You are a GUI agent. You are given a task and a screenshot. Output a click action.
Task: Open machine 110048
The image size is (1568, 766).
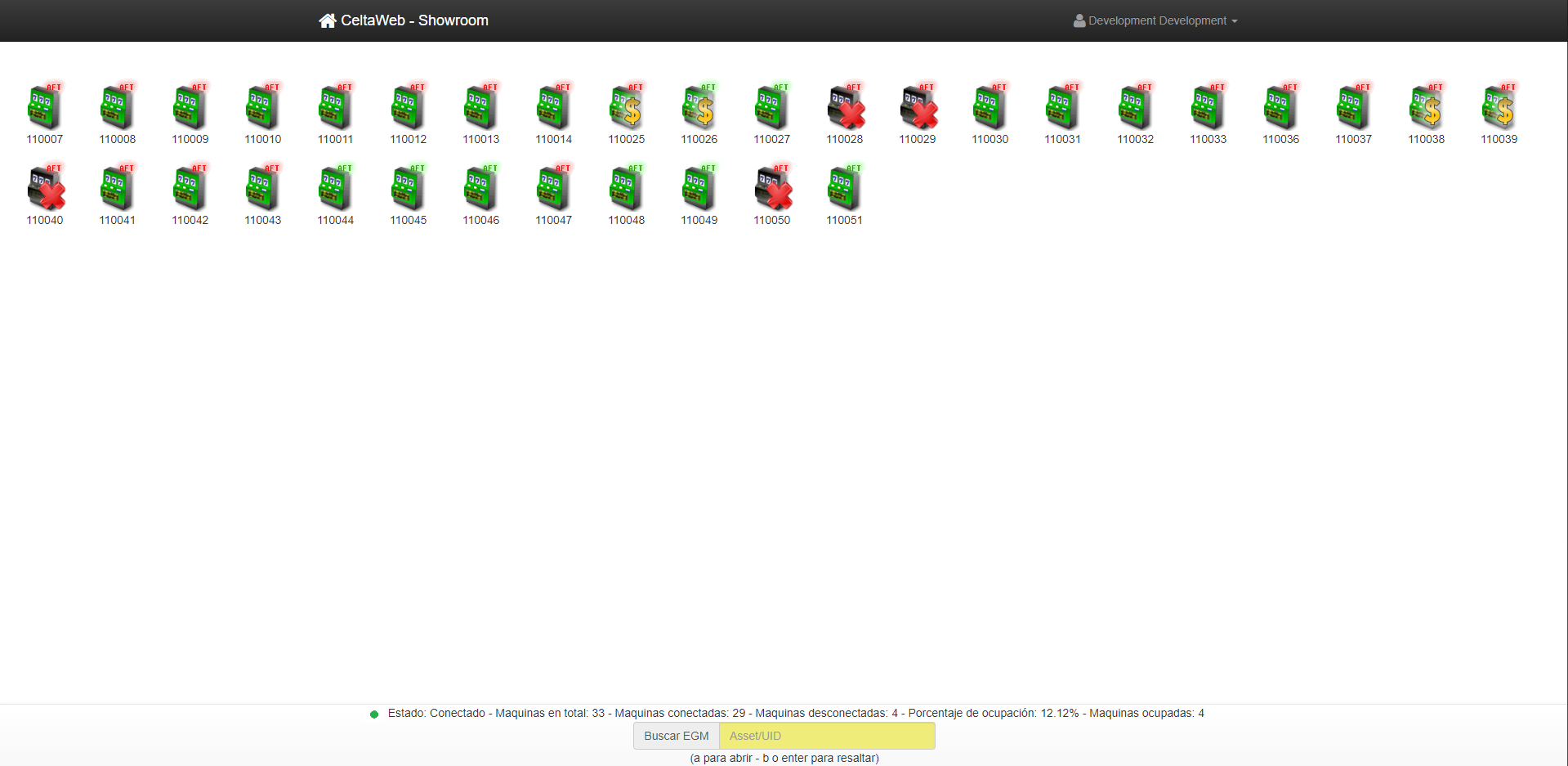[x=627, y=188]
